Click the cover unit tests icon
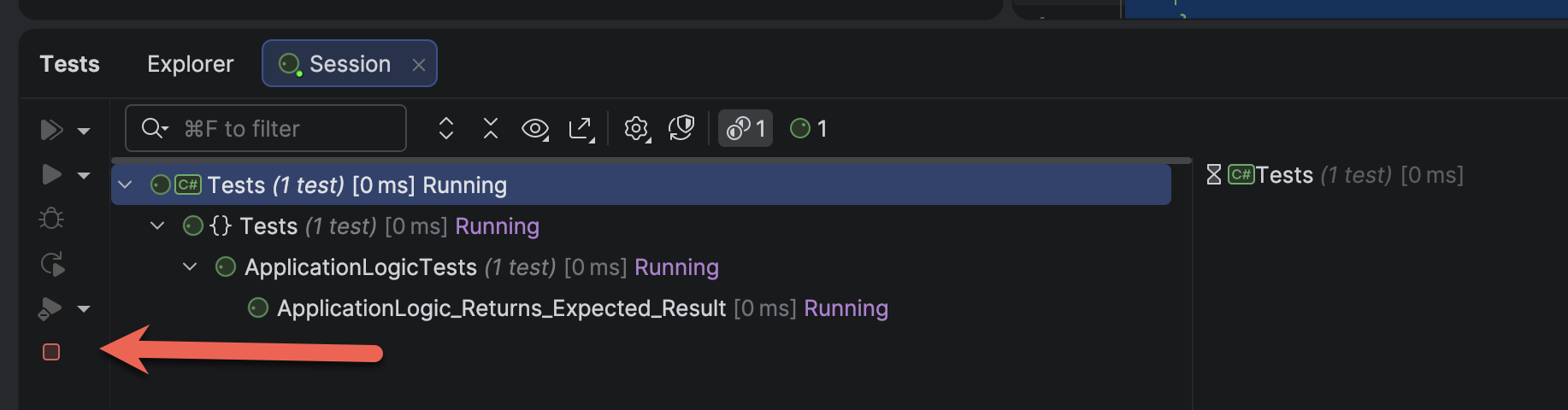1568x410 pixels. pyautogui.click(x=50, y=308)
